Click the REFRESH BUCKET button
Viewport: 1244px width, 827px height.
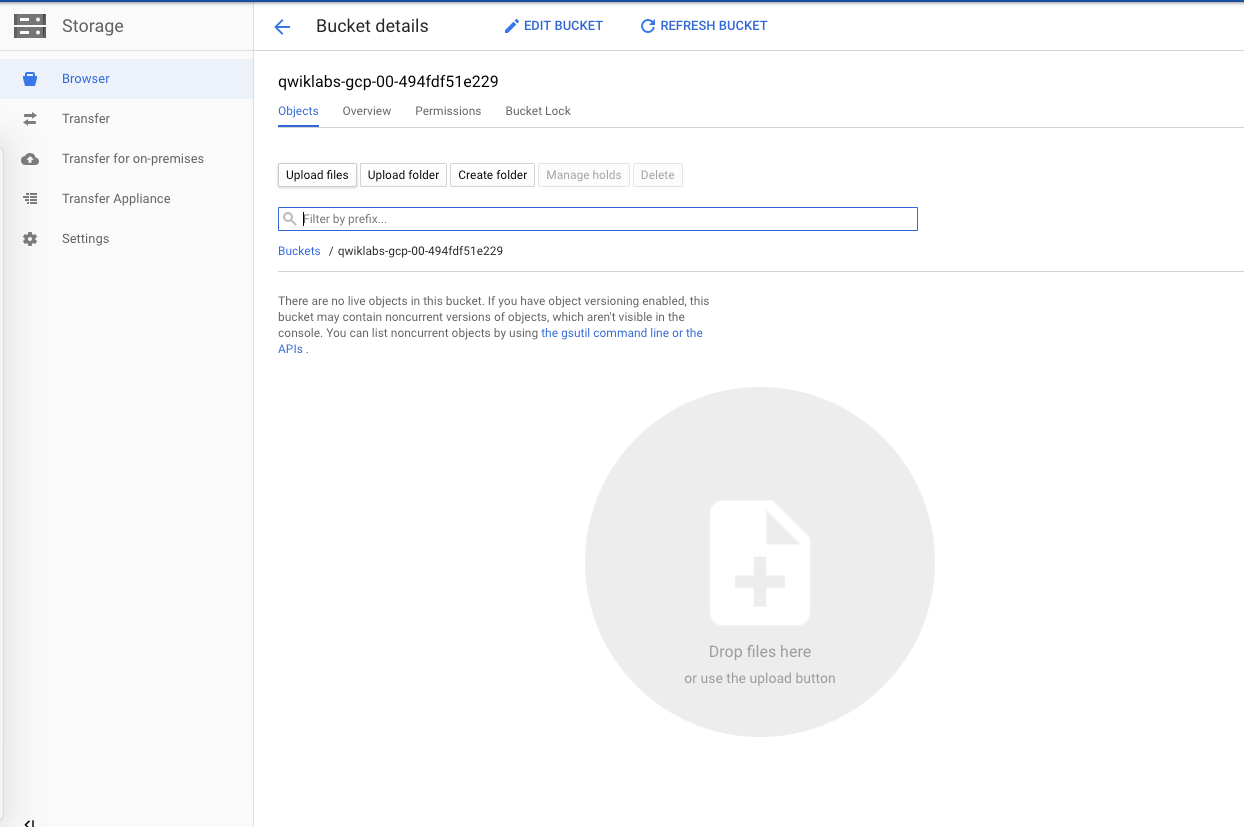[x=704, y=26]
